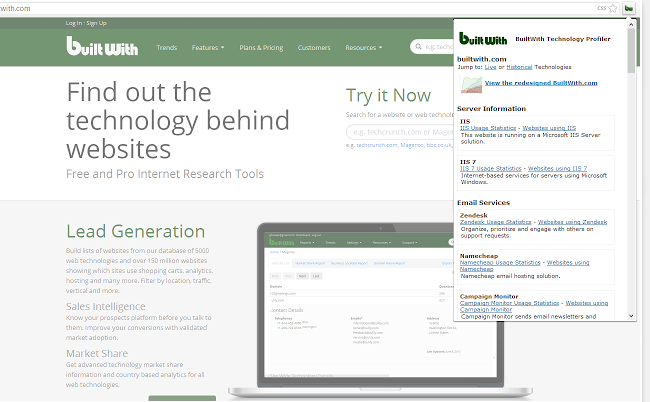The width and height of the screenshot is (650, 402).
Task: Bookmark this page with the star icon
Action: pos(612,7)
